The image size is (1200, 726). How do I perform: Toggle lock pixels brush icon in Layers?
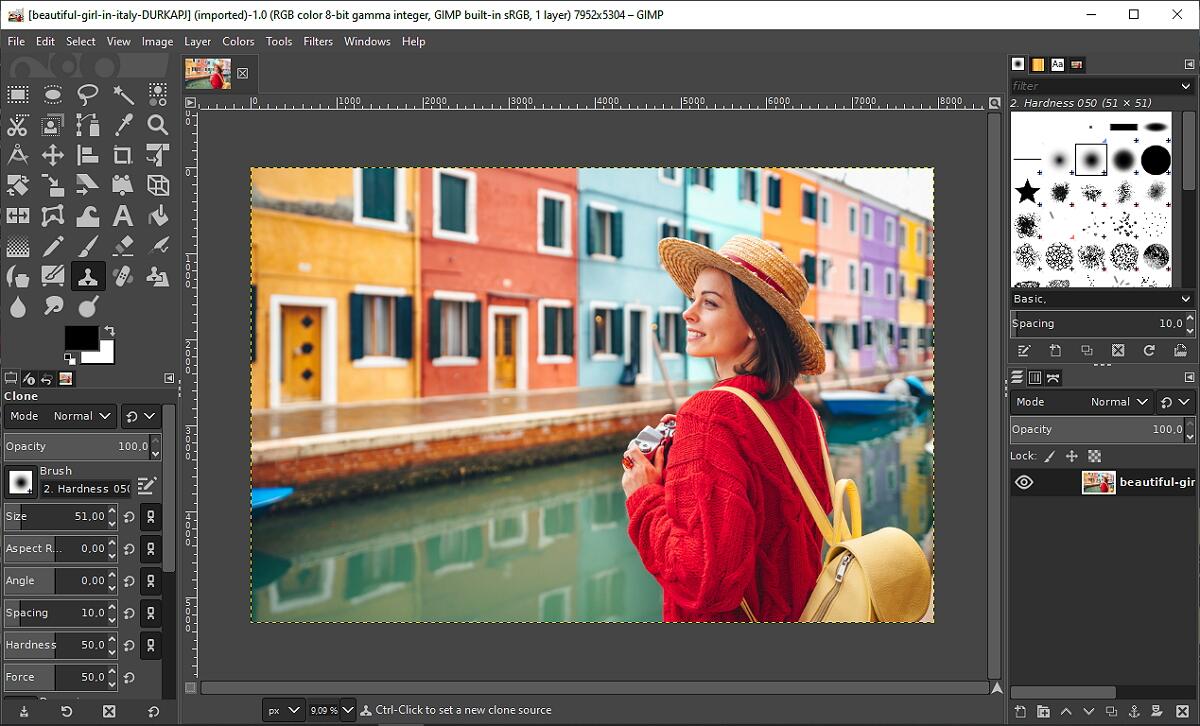click(1049, 456)
